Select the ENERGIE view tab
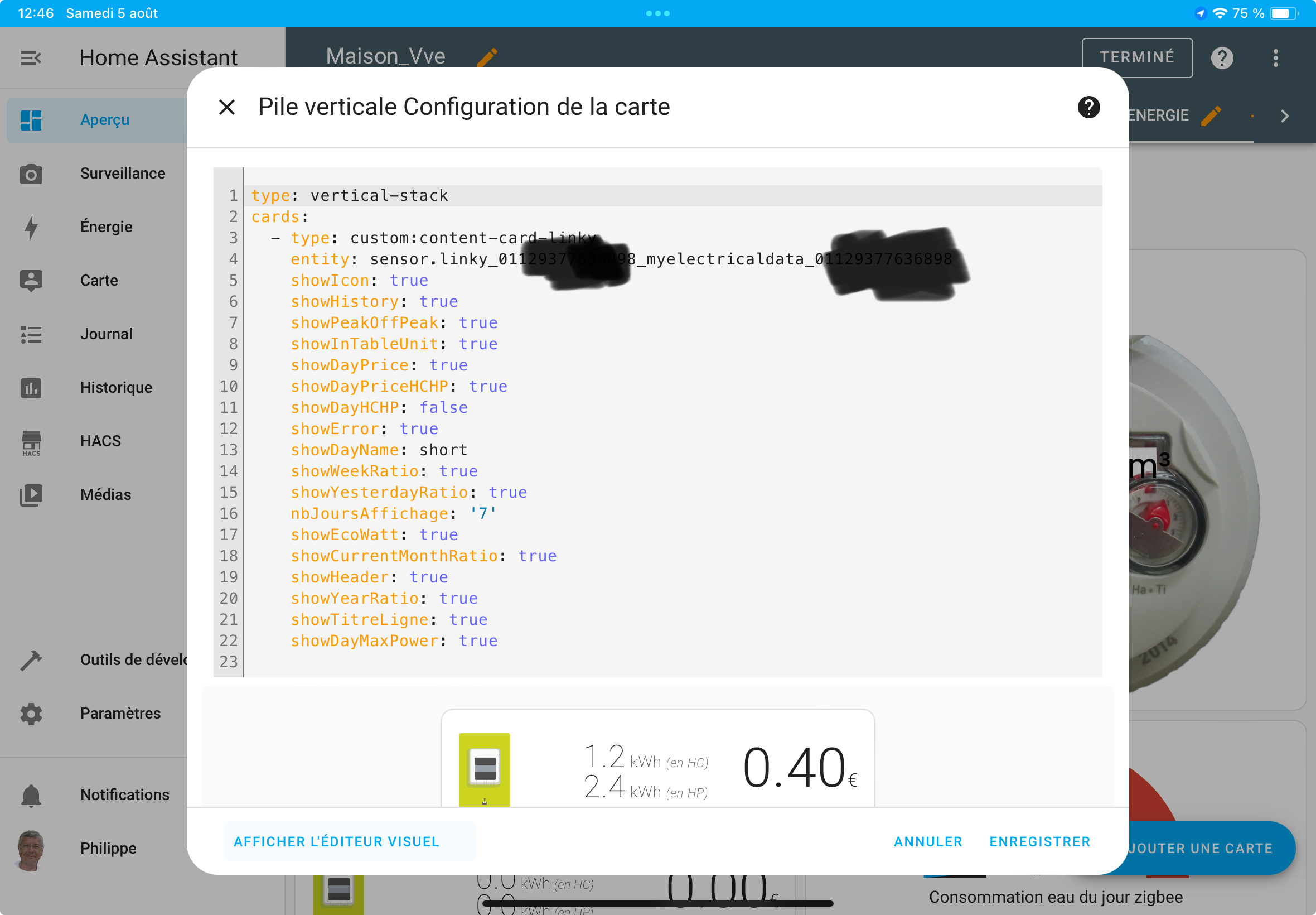 [1158, 116]
